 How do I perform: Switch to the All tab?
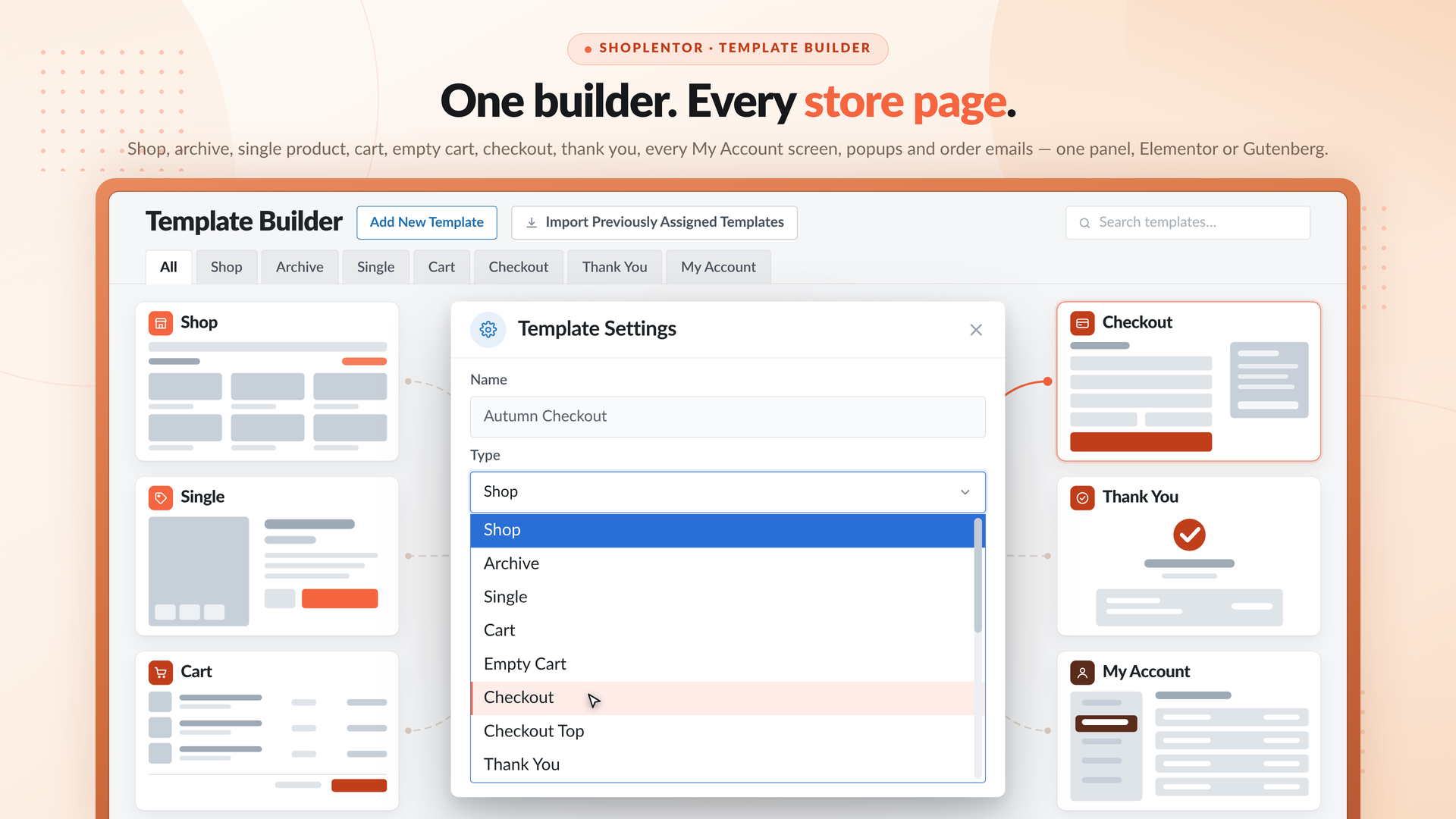168,267
